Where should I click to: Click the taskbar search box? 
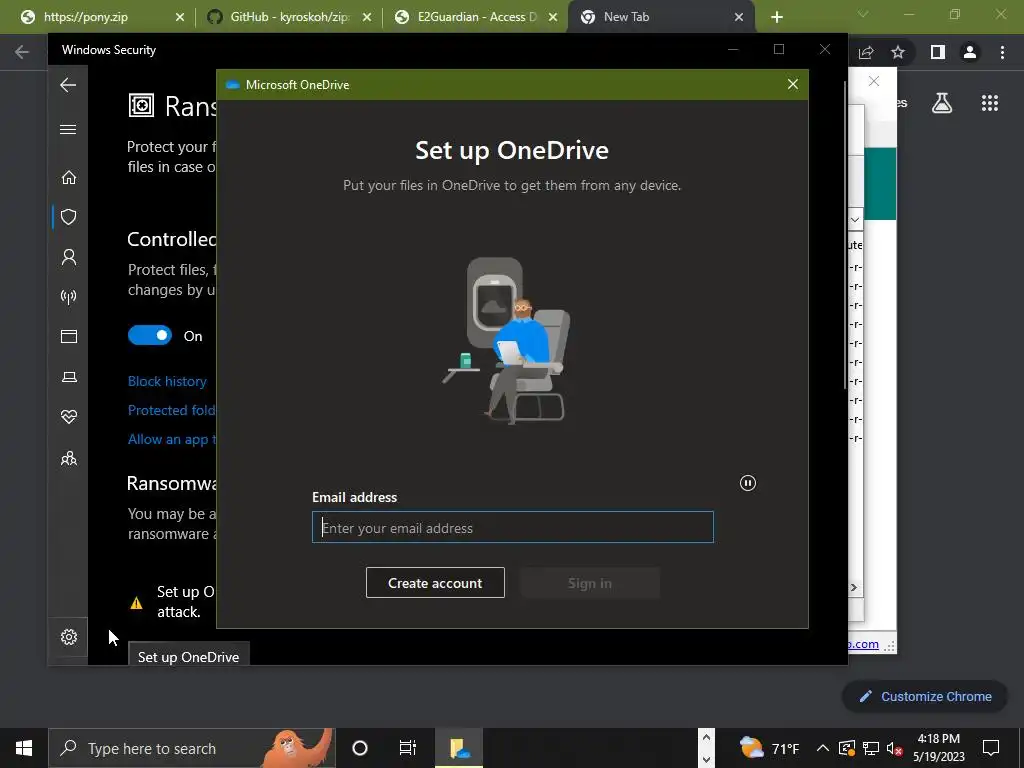coord(191,748)
